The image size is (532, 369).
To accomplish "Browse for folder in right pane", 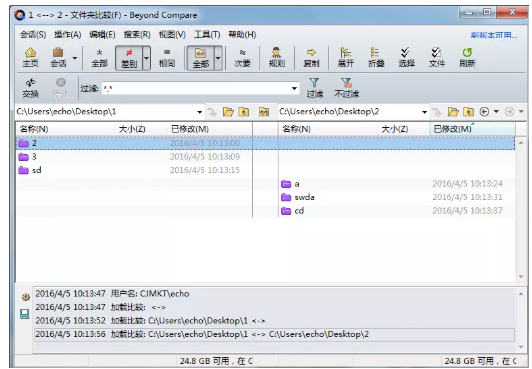I will [x=453, y=112].
